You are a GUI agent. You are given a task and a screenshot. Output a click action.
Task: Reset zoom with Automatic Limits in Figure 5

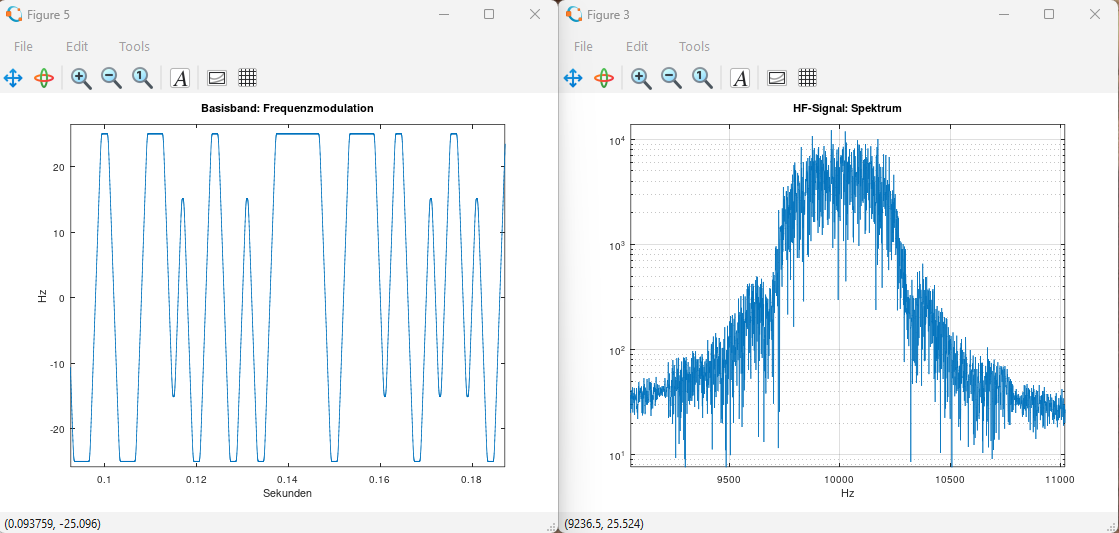click(143, 78)
